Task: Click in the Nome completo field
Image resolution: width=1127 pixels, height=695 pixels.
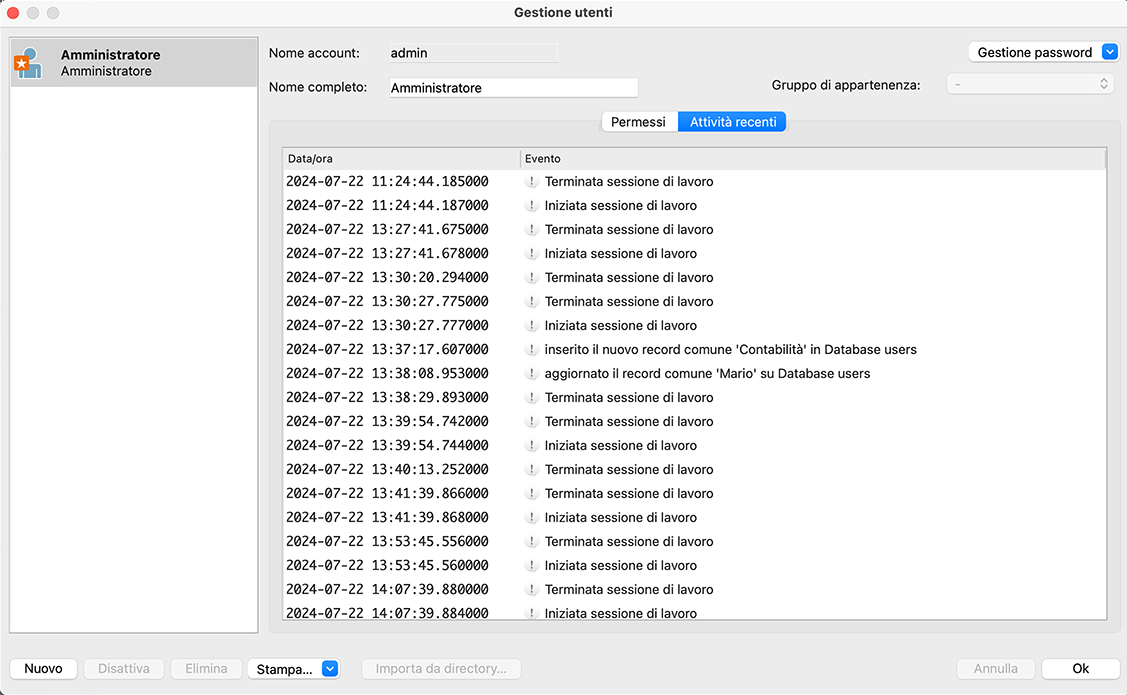Action: coord(512,88)
